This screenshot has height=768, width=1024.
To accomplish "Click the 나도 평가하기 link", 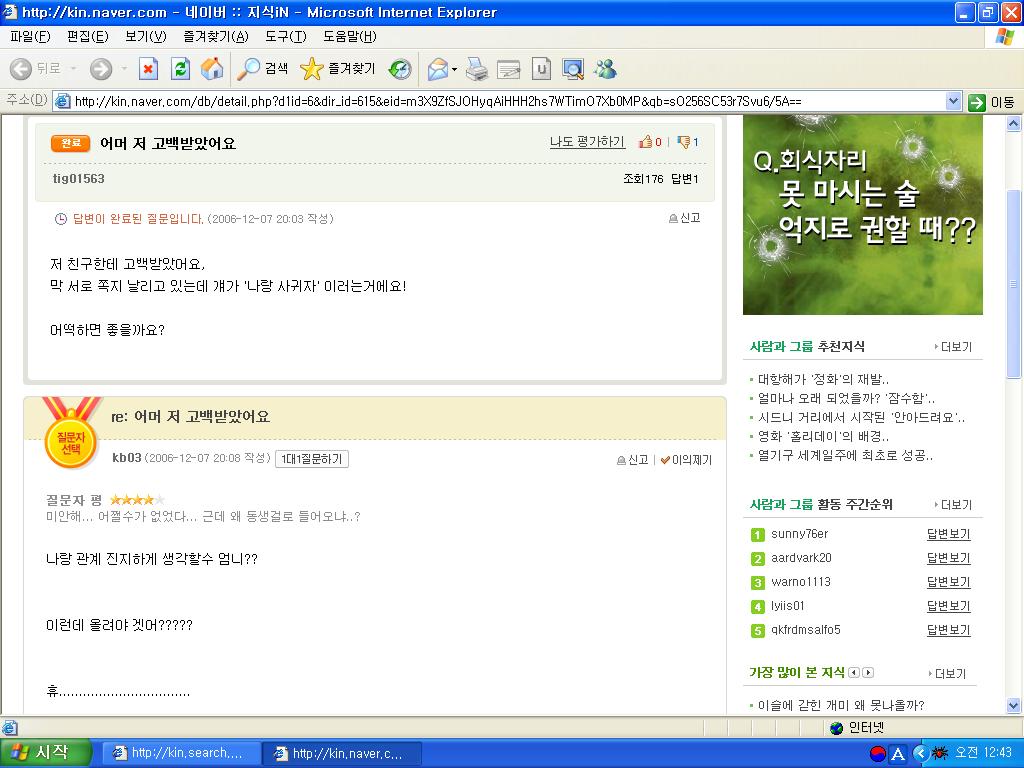I will click(x=587, y=142).
